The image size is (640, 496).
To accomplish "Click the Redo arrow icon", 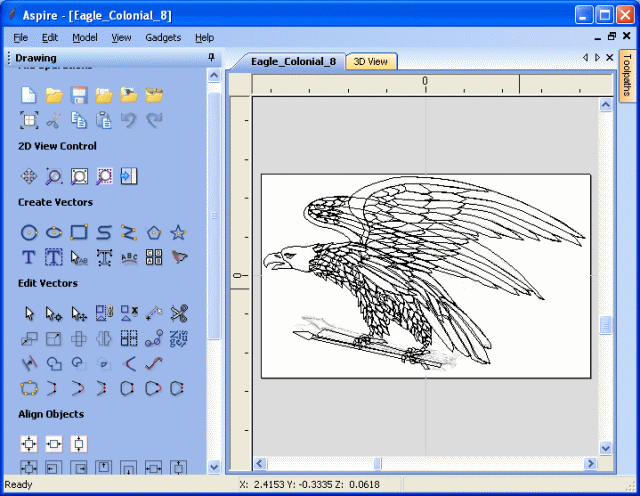I will 154,120.
